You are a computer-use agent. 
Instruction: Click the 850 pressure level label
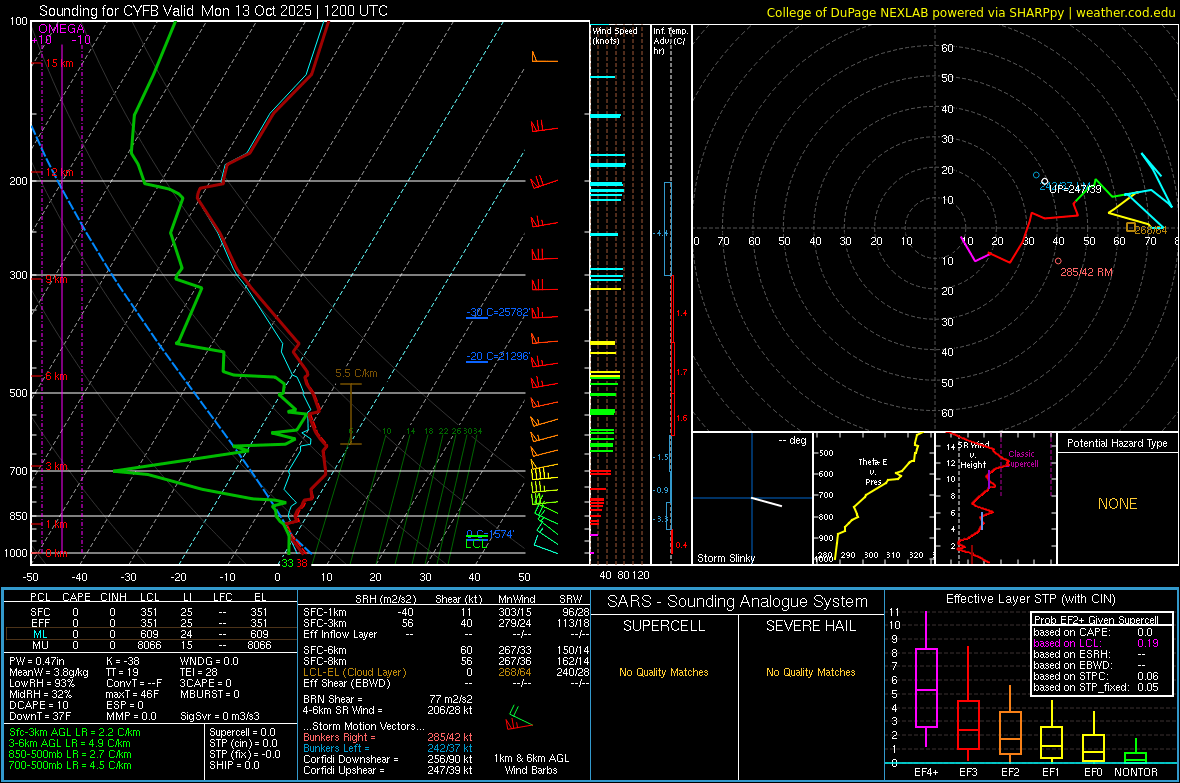[18, 516]
